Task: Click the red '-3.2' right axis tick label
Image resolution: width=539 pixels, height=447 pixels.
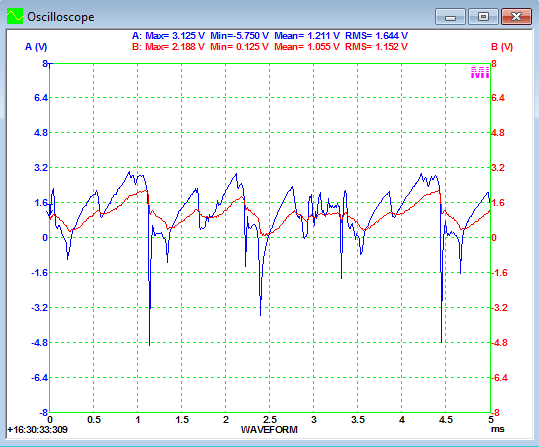Action: [x=499, y=308]
